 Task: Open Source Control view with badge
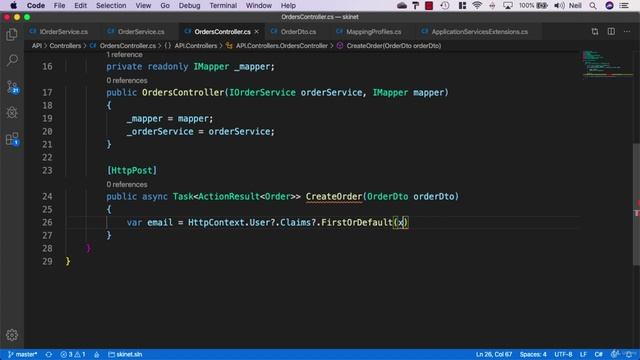point(12,87)
